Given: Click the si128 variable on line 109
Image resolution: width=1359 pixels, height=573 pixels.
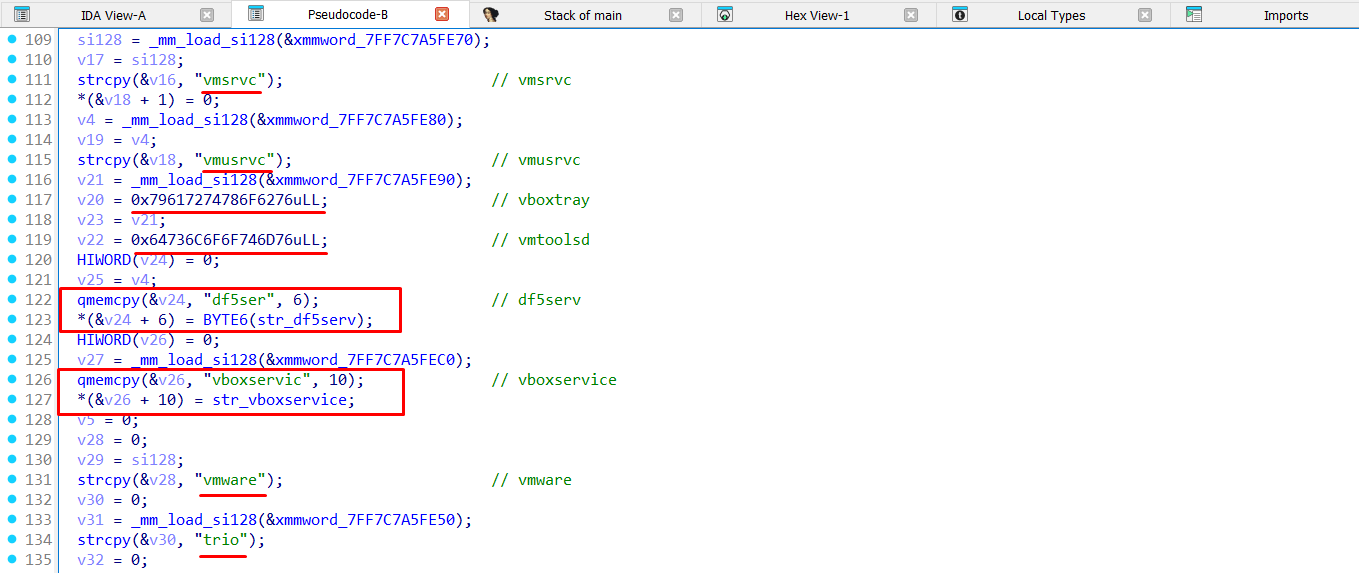Looking at the screenshot, I should [x=97, y=40].
